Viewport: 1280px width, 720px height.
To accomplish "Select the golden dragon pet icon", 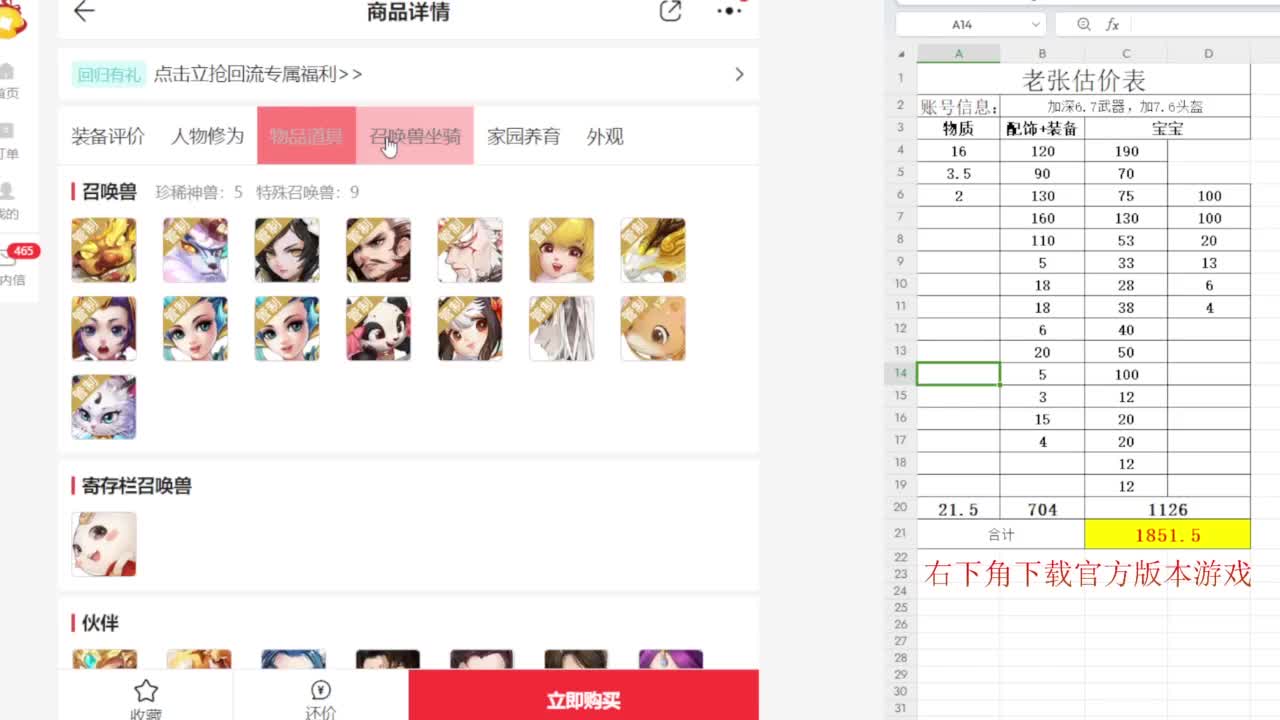I will [x=653, y=250].
